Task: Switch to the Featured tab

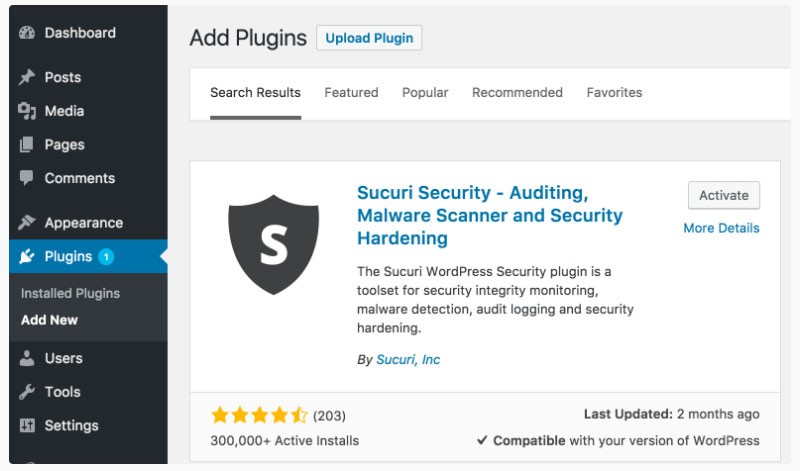Action: pyautogui.click(x=352, y=92)
